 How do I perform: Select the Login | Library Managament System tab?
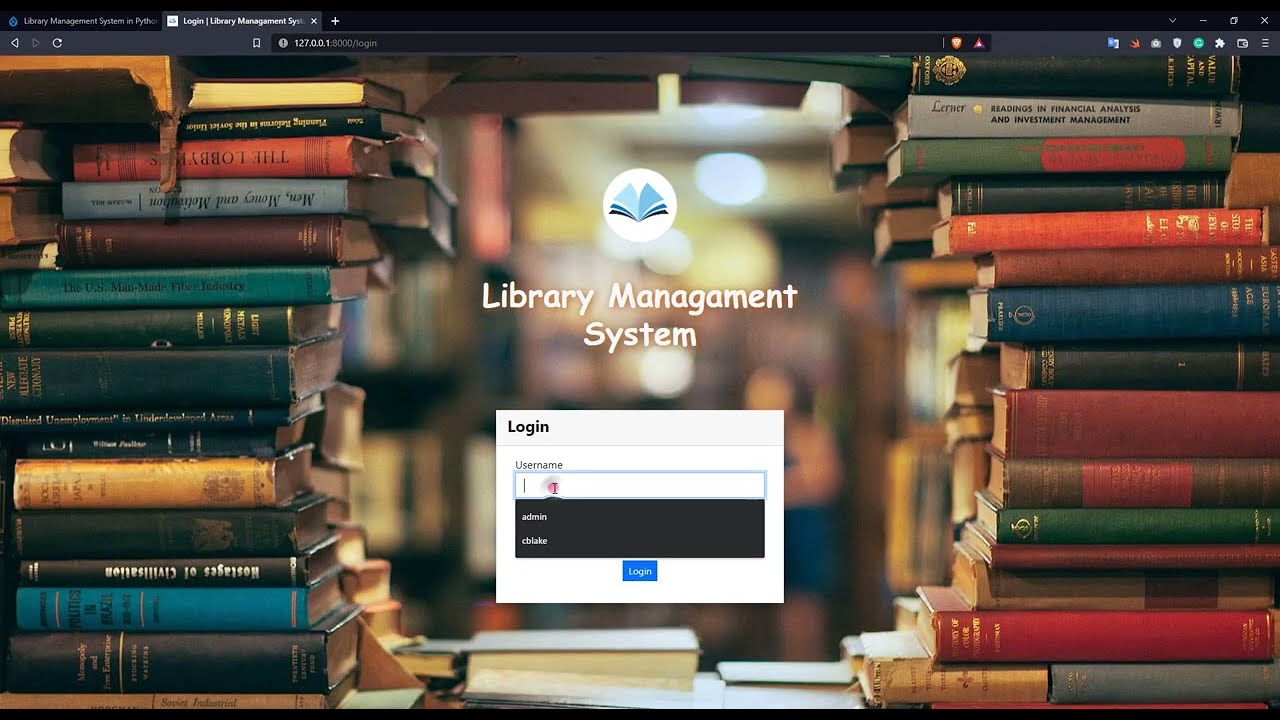coord(242,21)
